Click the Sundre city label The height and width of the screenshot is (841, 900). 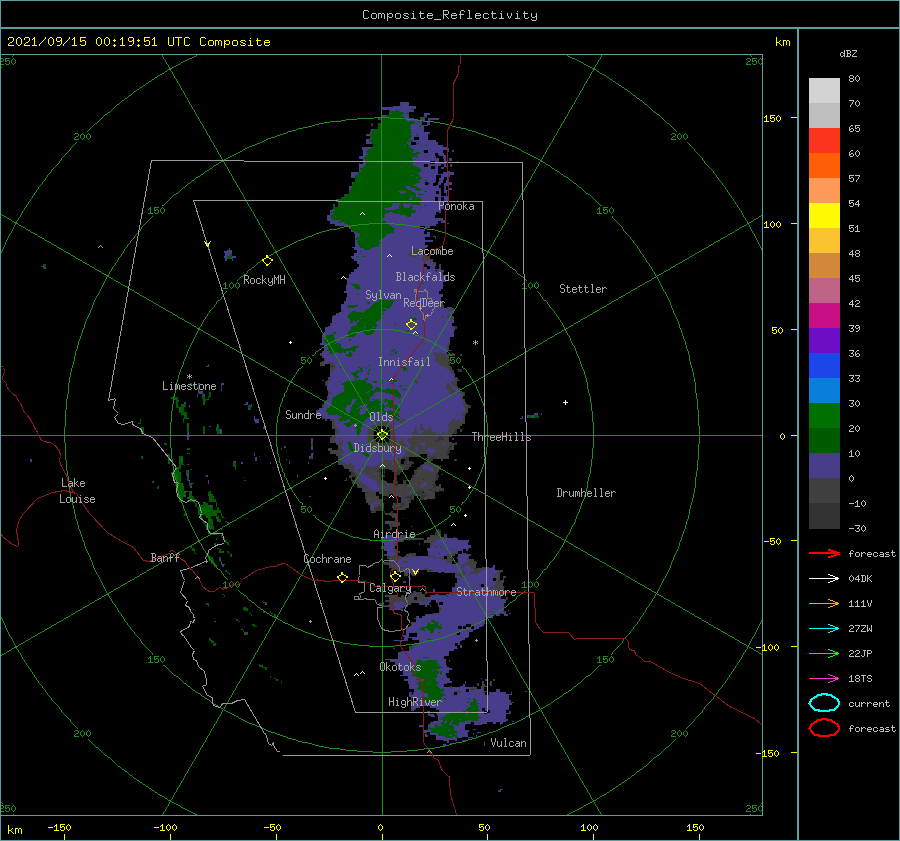click(x=303, y=414)
